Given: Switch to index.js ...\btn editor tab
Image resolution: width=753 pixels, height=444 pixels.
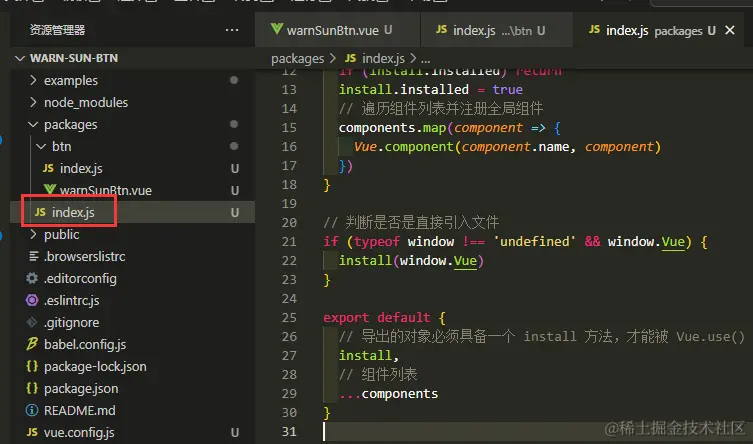Looking at the screenshot, I should (x=497, y=30).
